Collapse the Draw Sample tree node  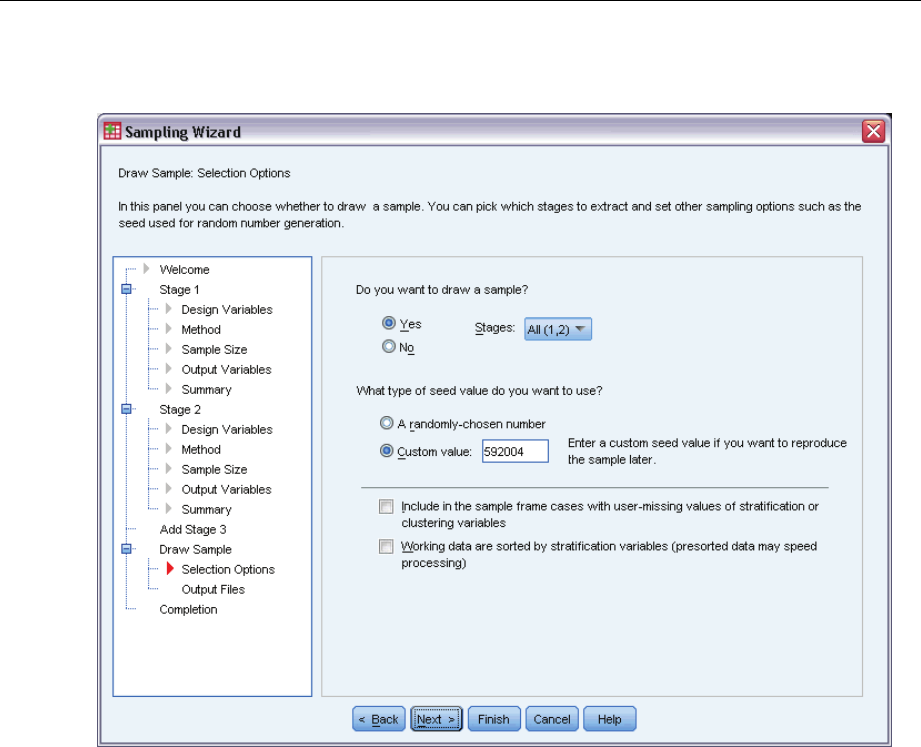[126, 549]
